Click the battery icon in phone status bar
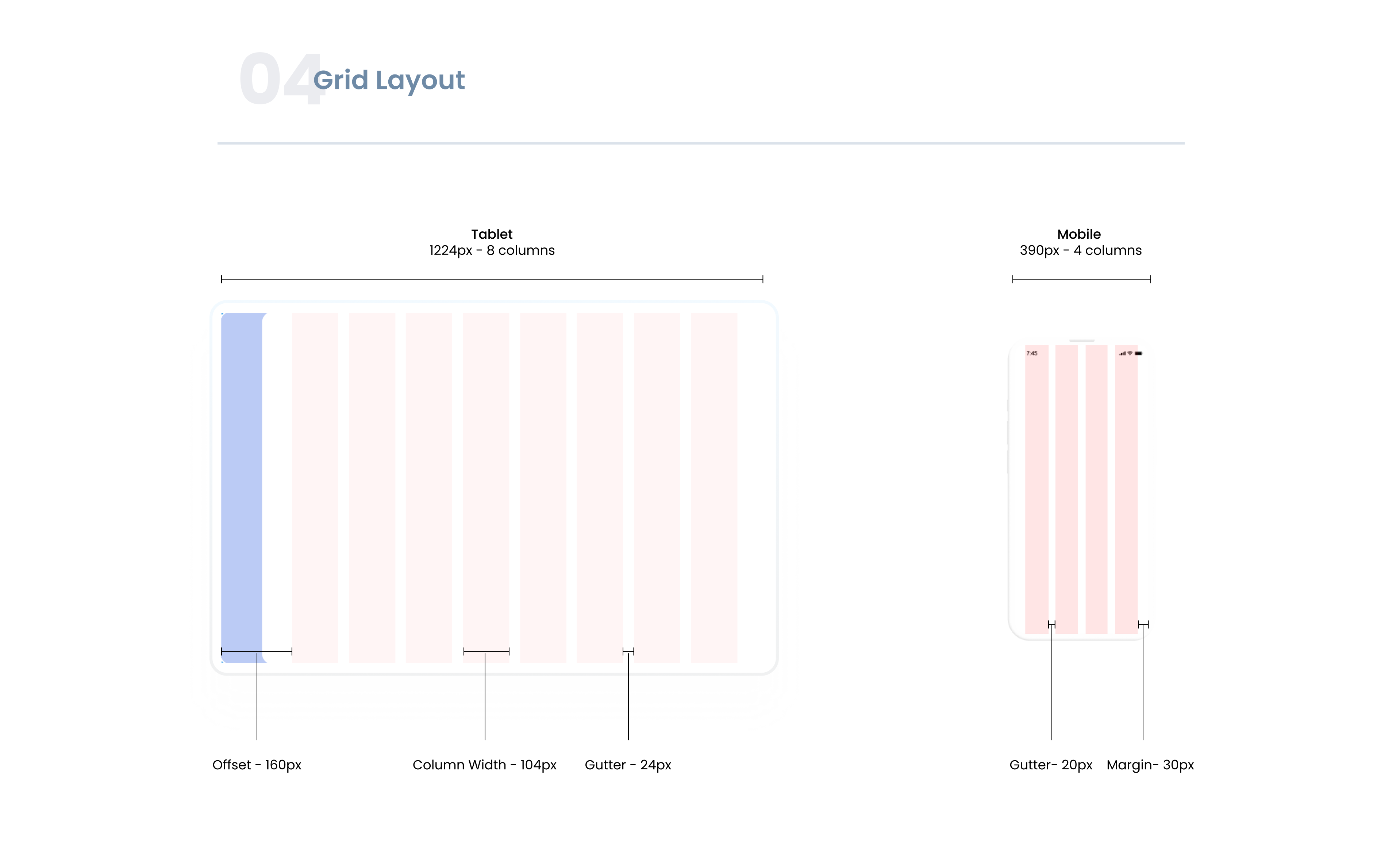 1138,353
